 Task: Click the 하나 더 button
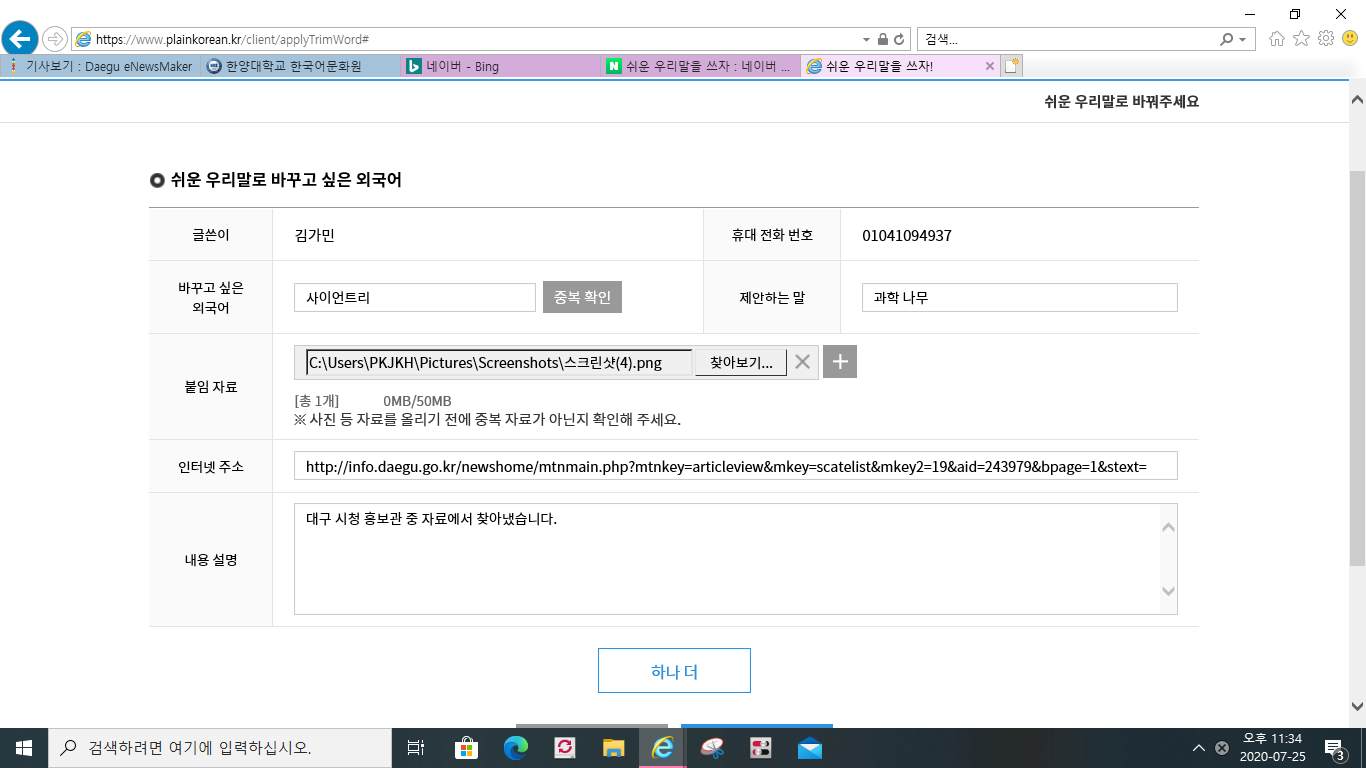pos(674,671)
